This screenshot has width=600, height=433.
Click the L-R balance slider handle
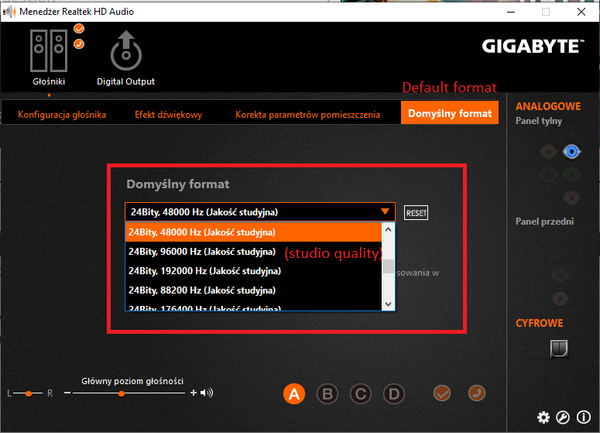pyautogui.click(x=29, y=393)
